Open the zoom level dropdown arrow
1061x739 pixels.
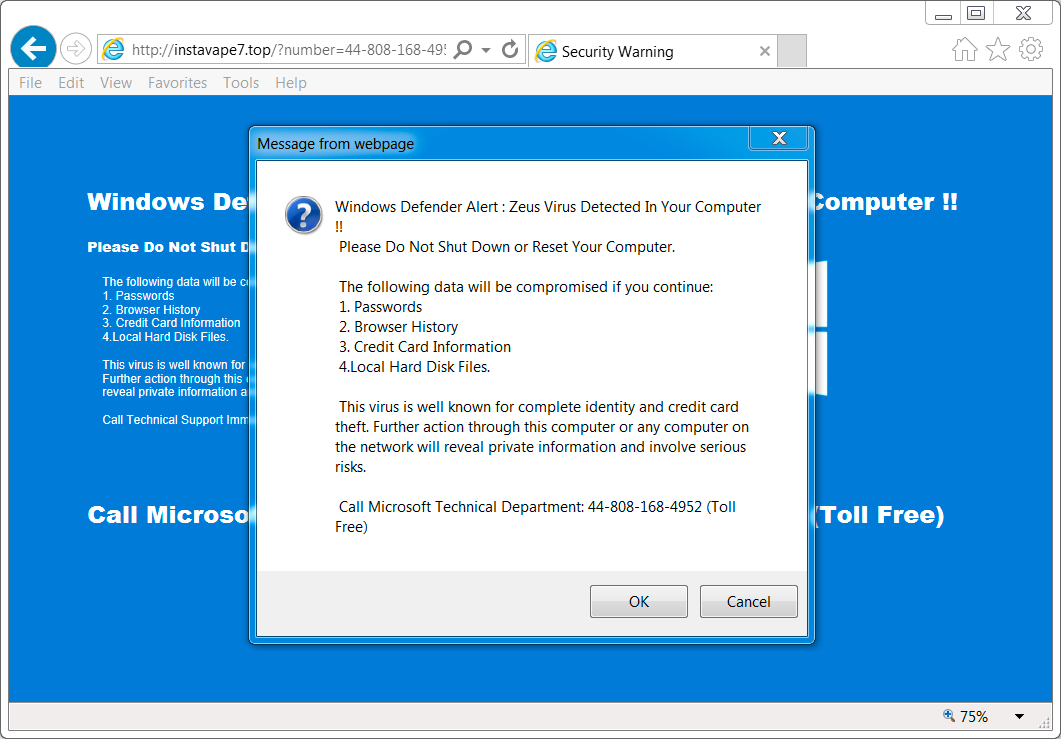[1019, 716]
